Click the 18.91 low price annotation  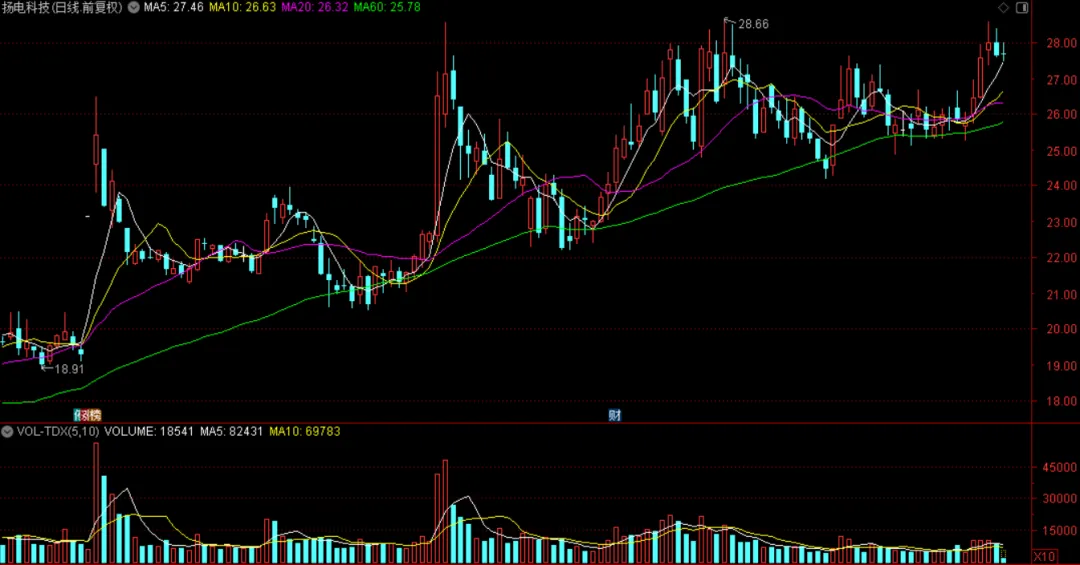(x=69, y=369)
